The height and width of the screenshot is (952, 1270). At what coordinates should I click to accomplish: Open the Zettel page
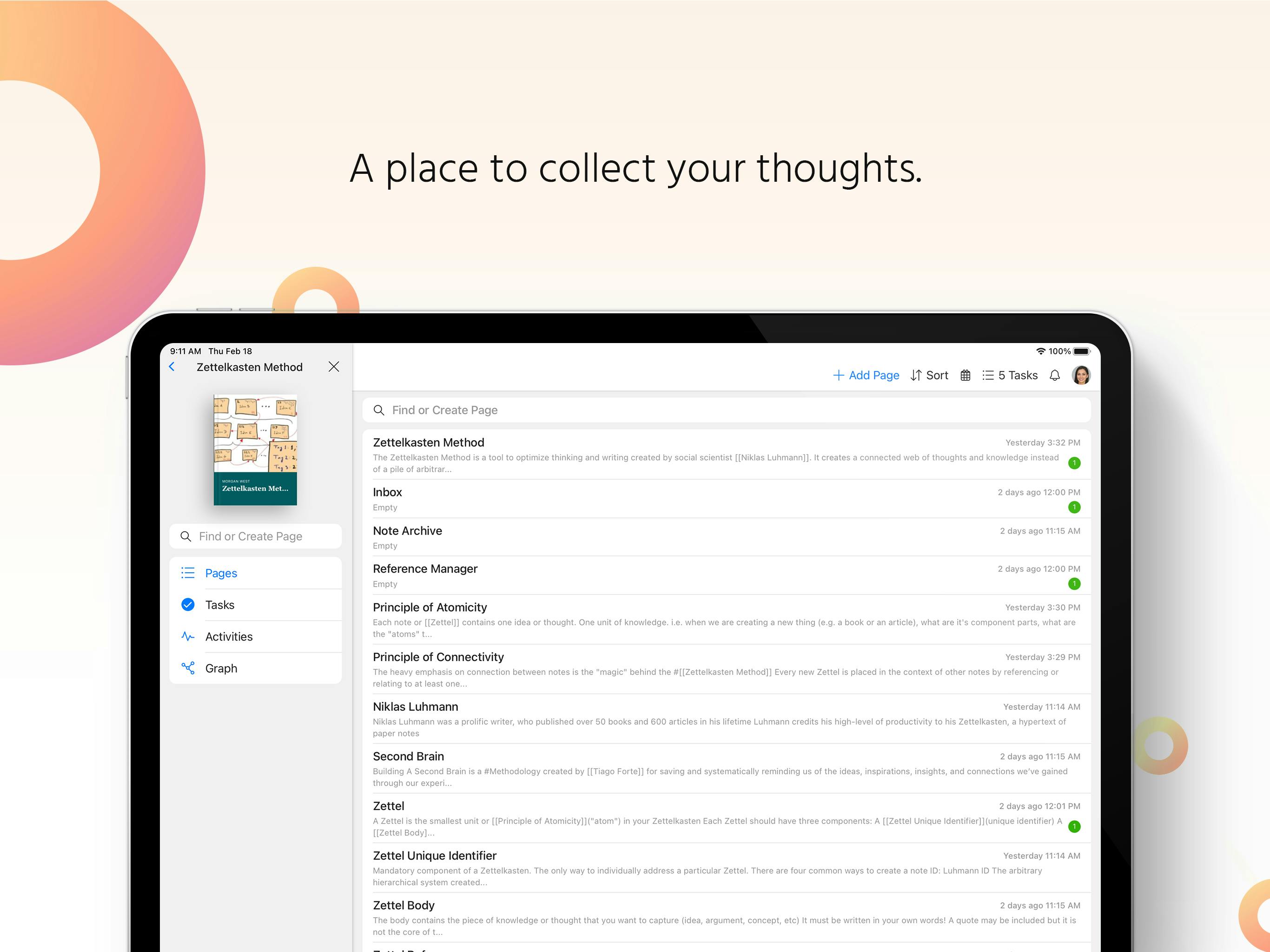click(x=726, y=818)
